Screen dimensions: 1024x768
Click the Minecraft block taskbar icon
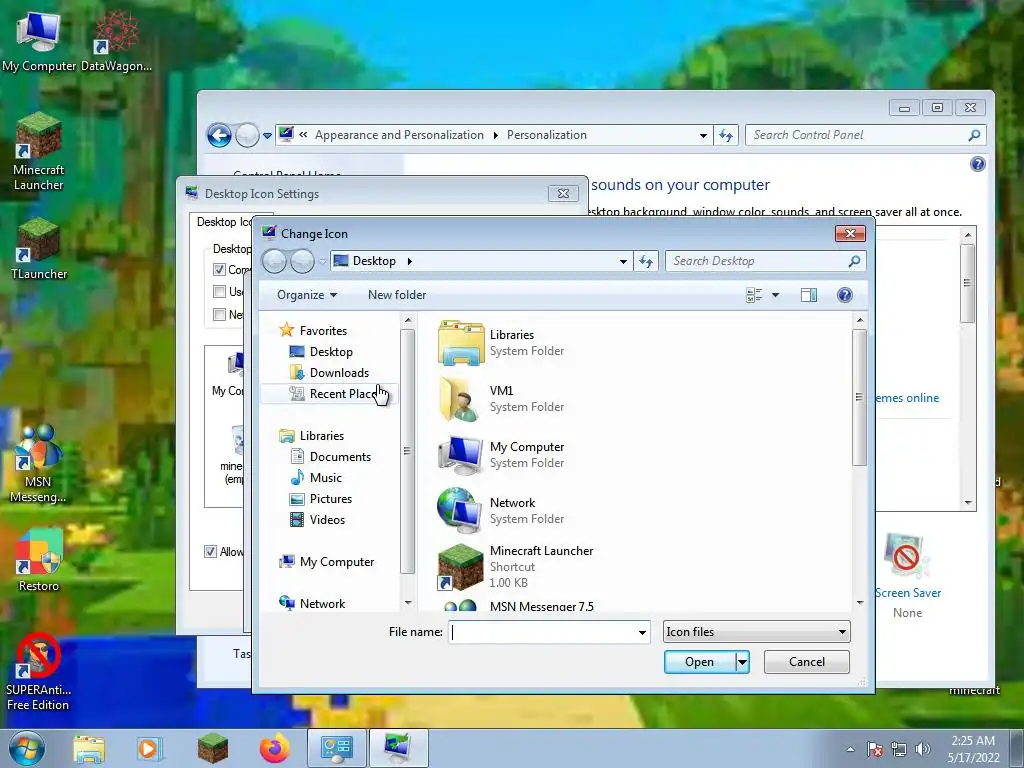213,748
